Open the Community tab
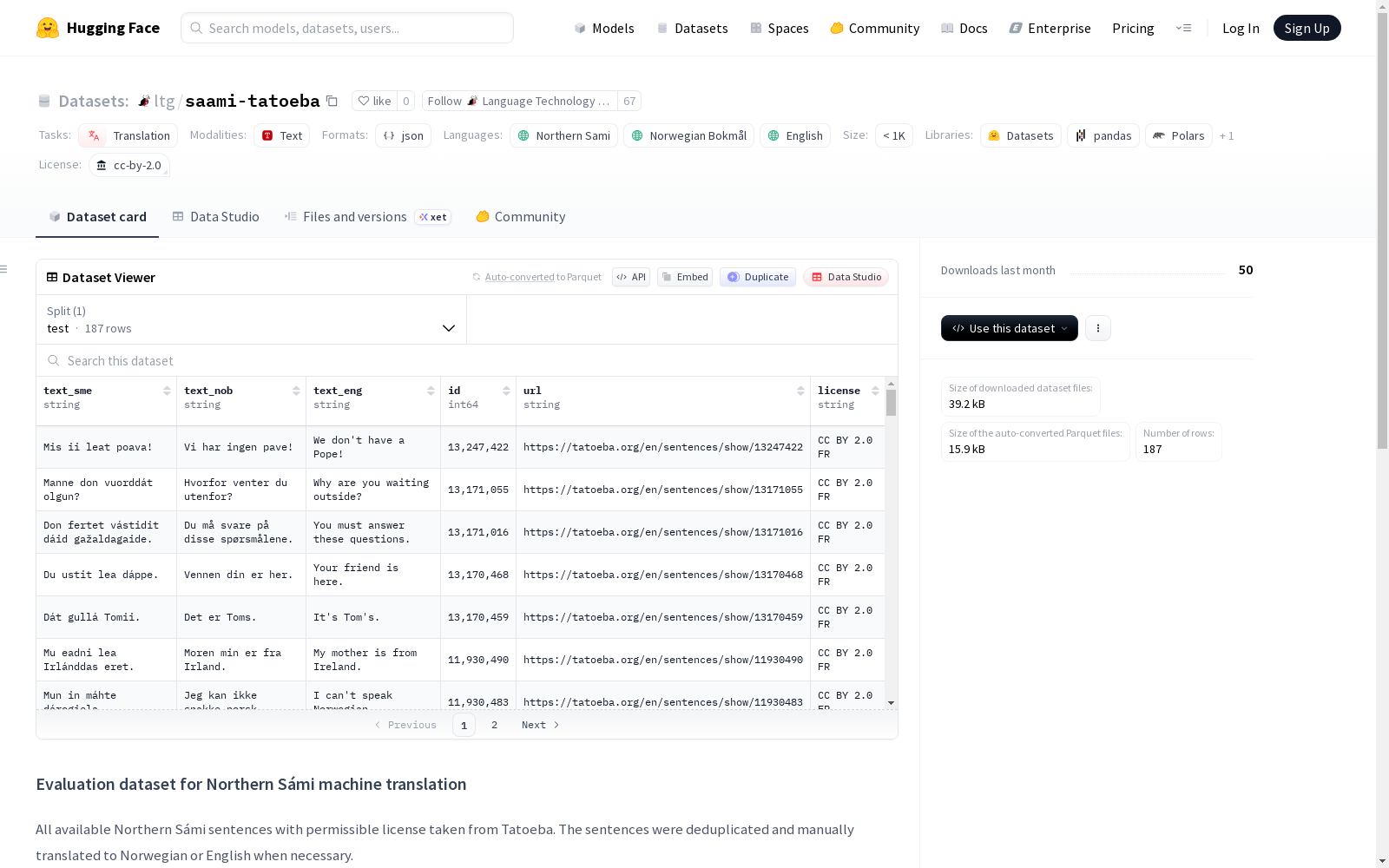1389x868 pixels. (521, 217)
